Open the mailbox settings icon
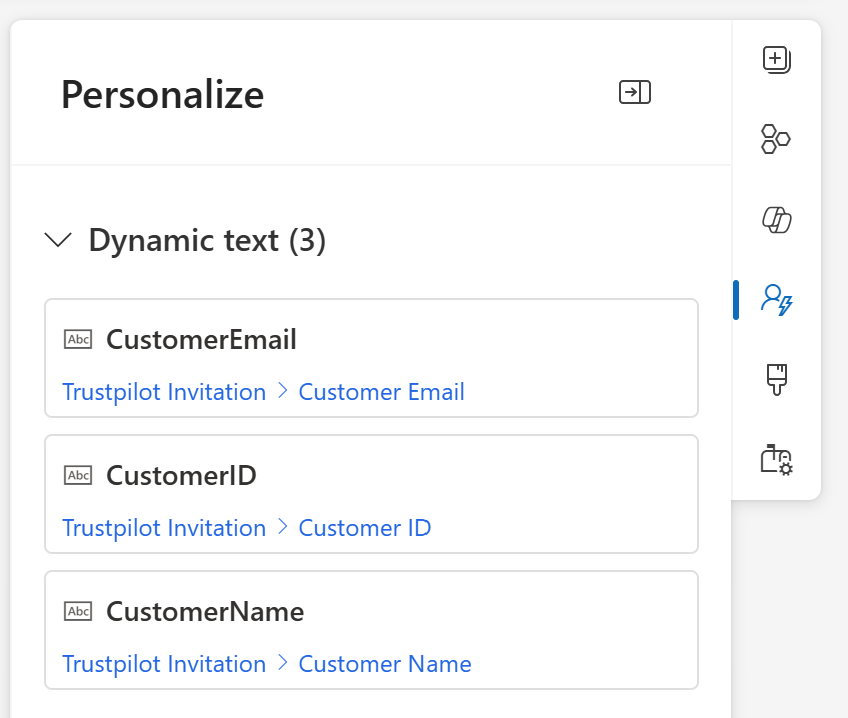This screenshot has width=848, height=718. point(776,459)
